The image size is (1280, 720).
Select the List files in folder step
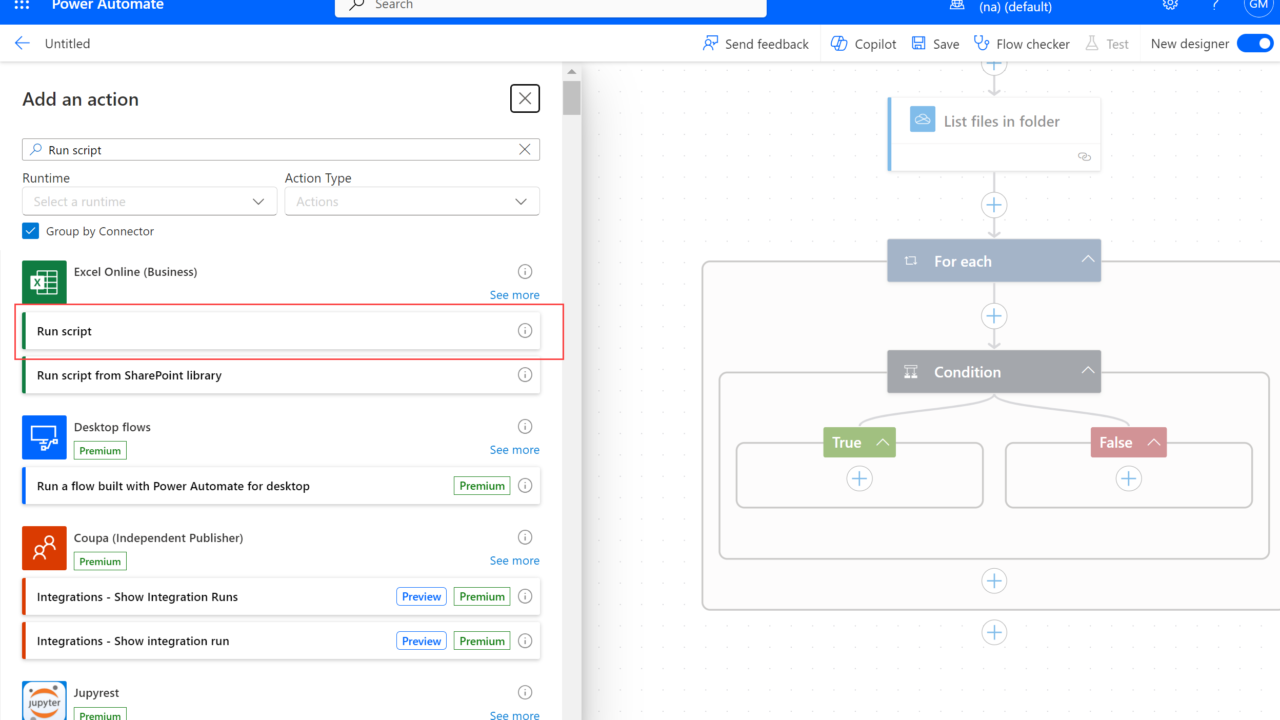[x=994, y=133]
